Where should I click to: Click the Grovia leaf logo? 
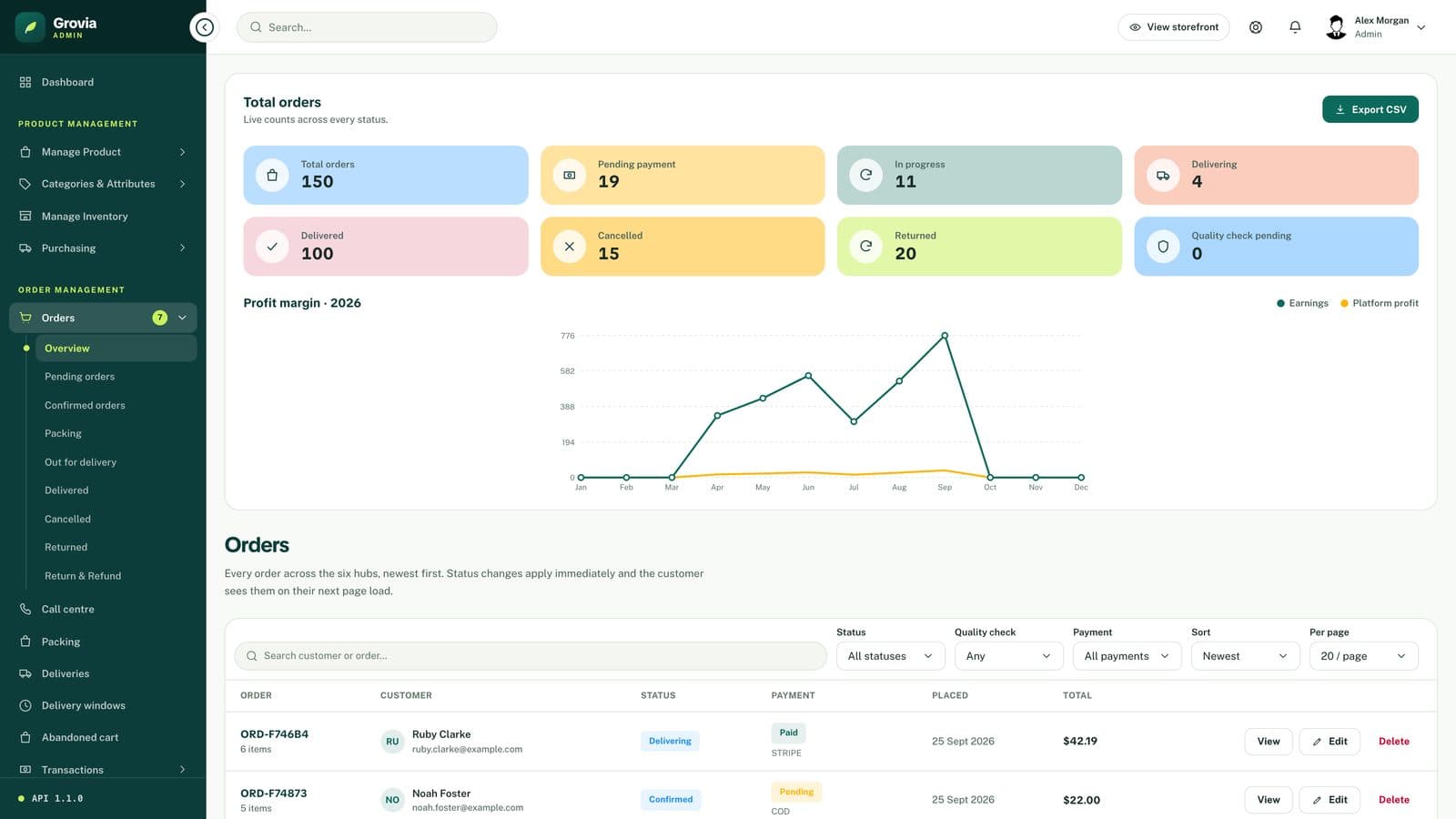click(x=30, y=27)
